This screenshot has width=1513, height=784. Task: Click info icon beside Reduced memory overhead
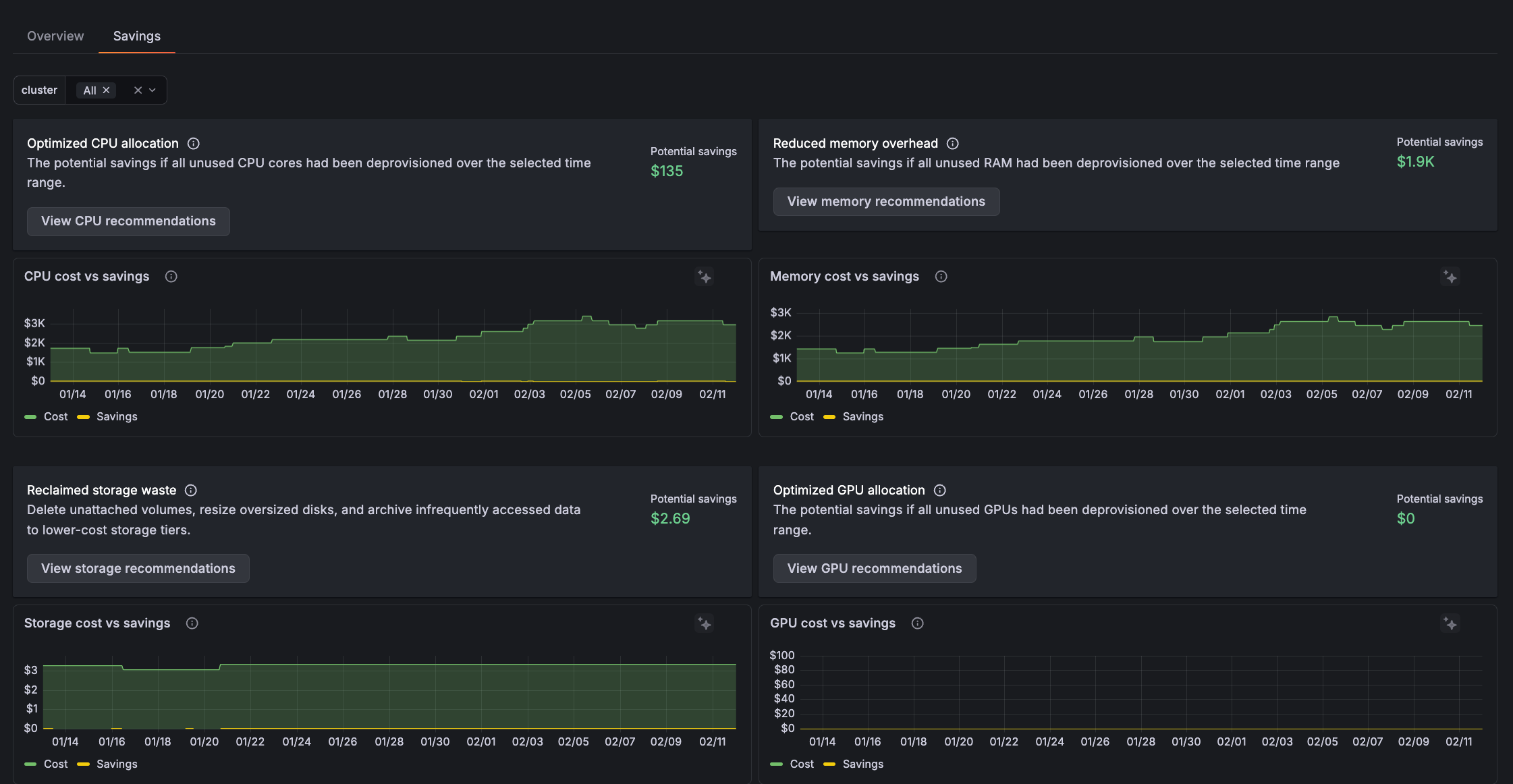point(952,143)
